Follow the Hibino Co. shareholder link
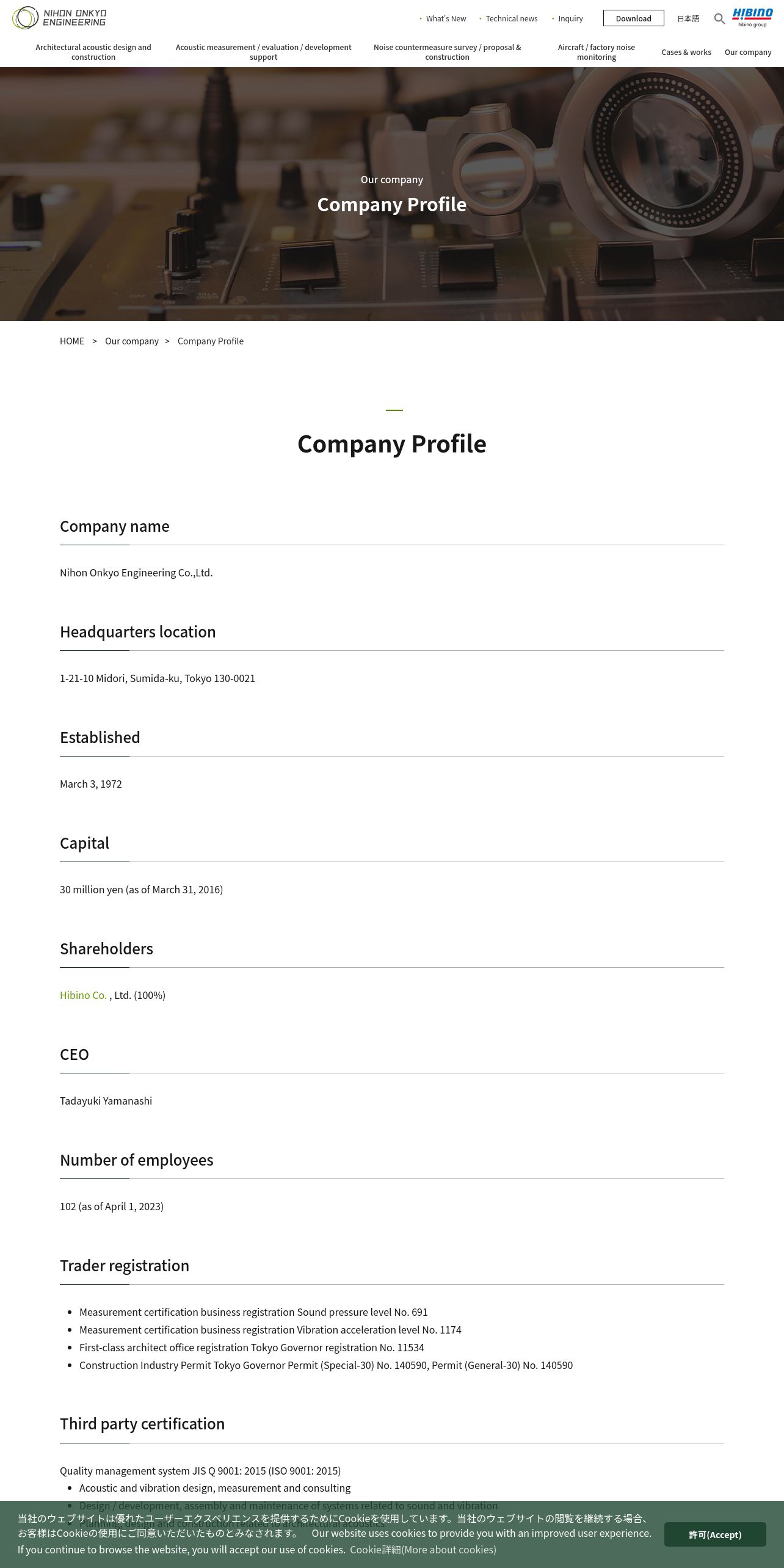 (83, 995)
